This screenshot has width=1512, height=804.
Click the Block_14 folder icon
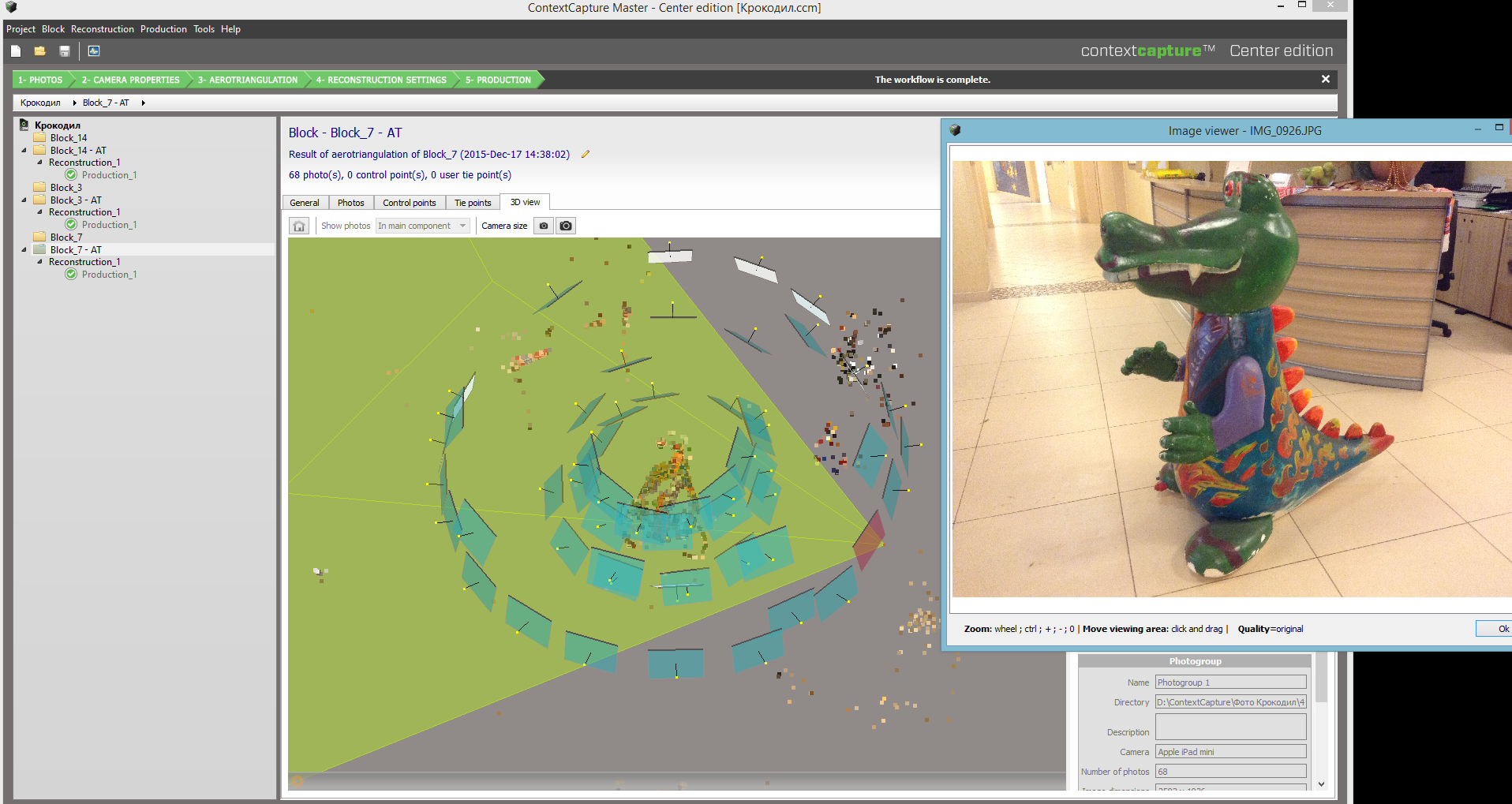click(x=40, y=137)
